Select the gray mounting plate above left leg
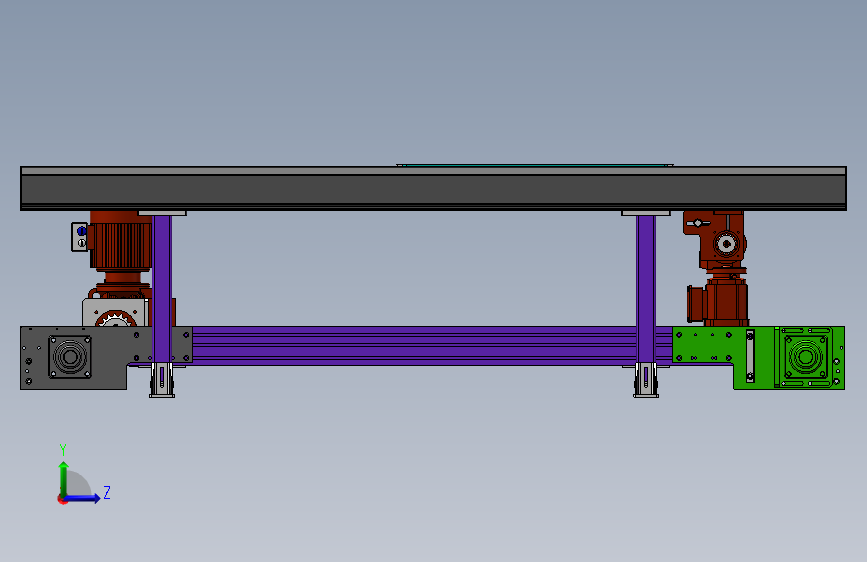Screen dimensions: 867x562 coord(162,213)
